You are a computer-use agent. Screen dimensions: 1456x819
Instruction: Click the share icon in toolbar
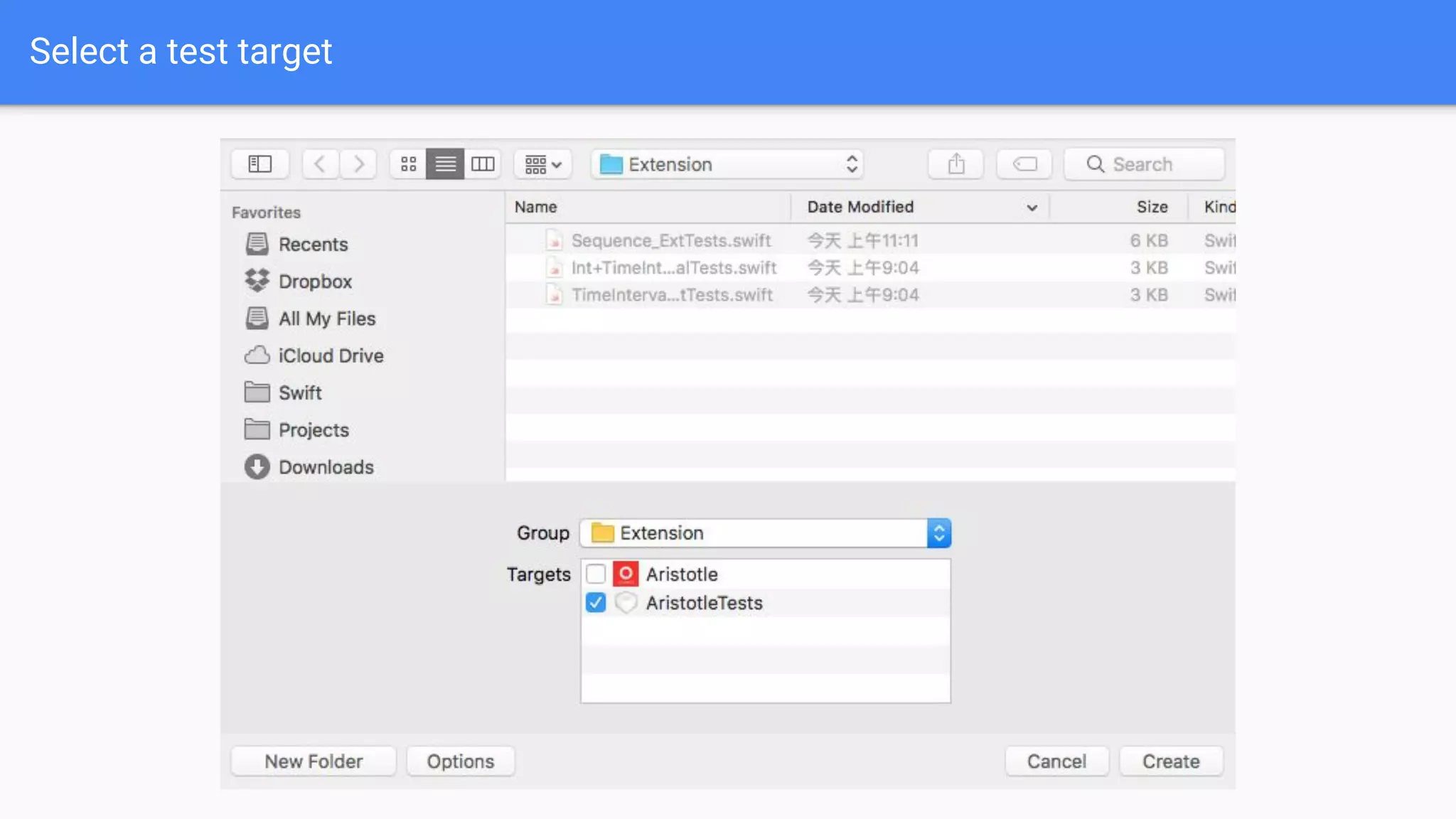click(x=956, y=164)
